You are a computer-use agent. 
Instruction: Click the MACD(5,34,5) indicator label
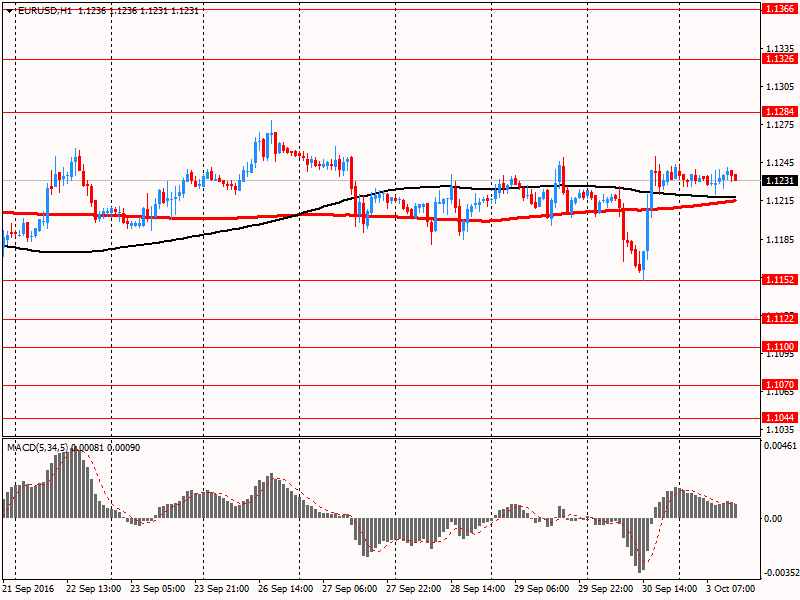pyautogui.click(x=37, y=447)
